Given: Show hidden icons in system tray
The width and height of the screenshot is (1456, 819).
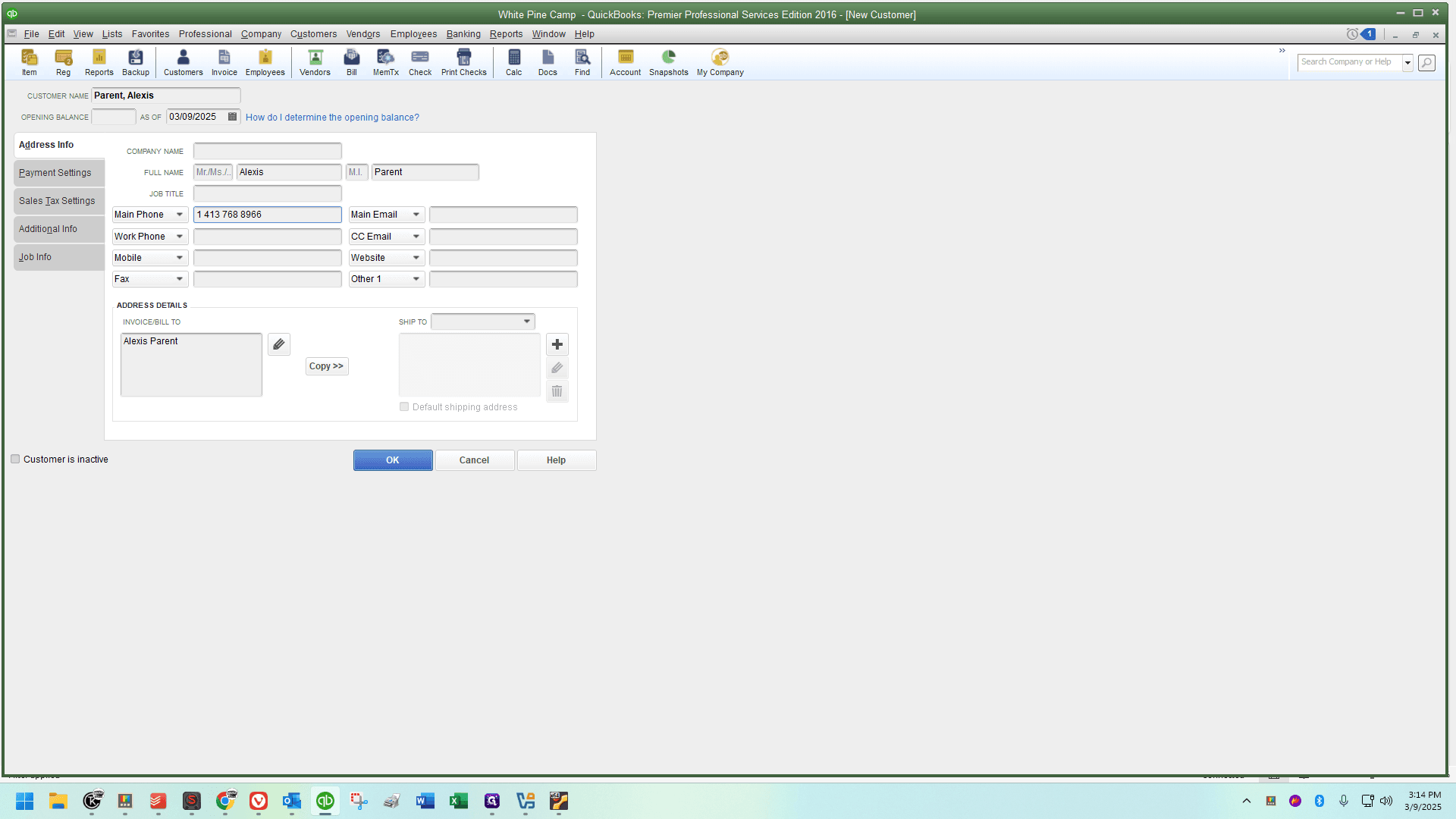Looking at the screenshot, I should pos(1247,801).
